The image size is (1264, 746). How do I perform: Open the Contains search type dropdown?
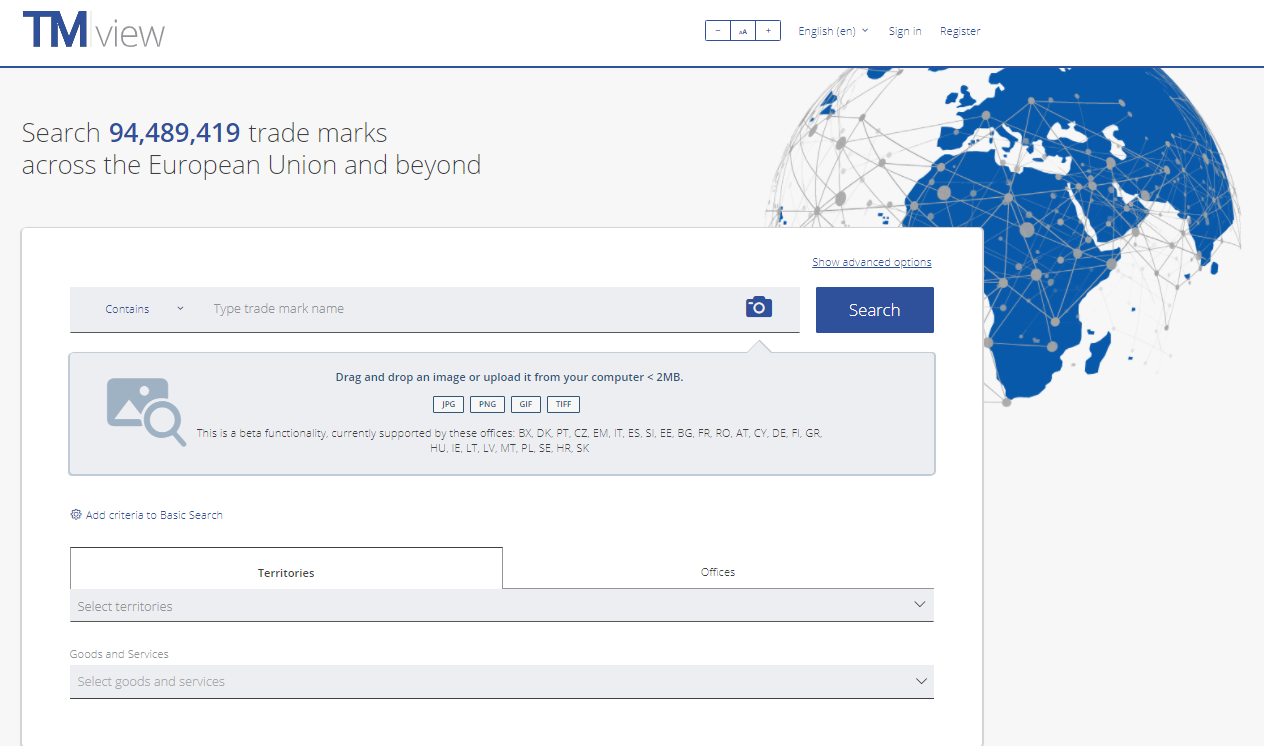pos(144,309)
